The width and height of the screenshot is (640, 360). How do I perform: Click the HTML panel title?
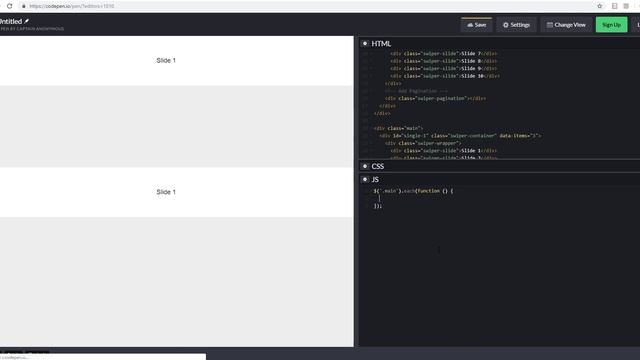381,44
